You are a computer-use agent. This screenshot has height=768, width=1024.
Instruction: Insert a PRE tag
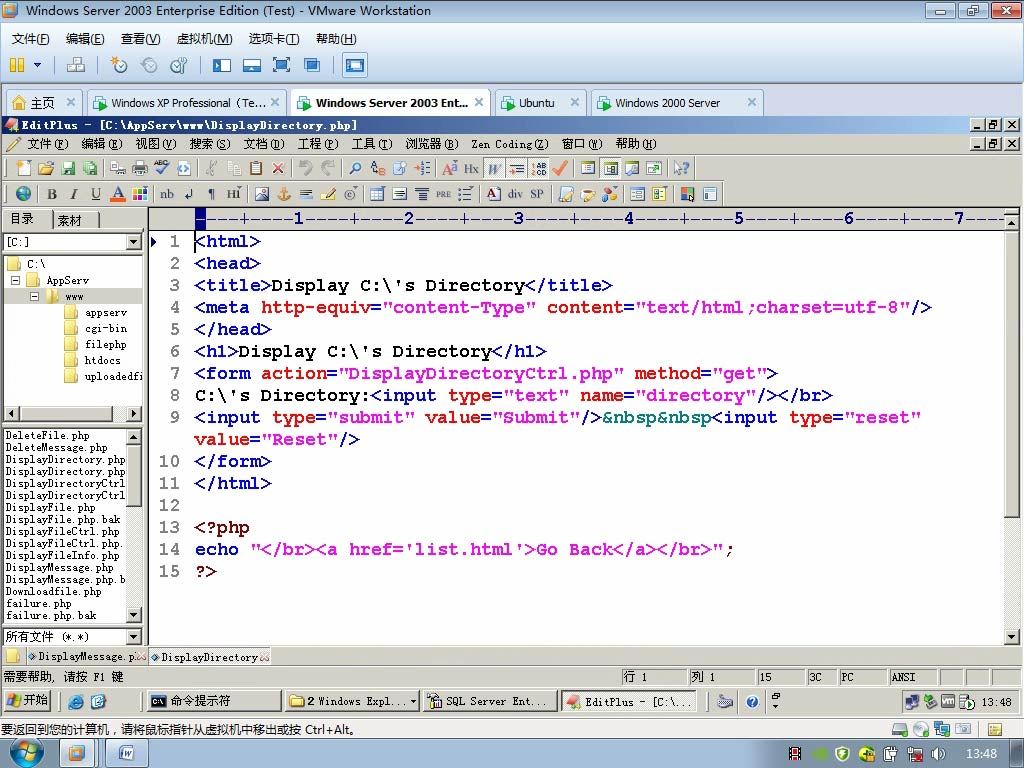coord(443,193)
